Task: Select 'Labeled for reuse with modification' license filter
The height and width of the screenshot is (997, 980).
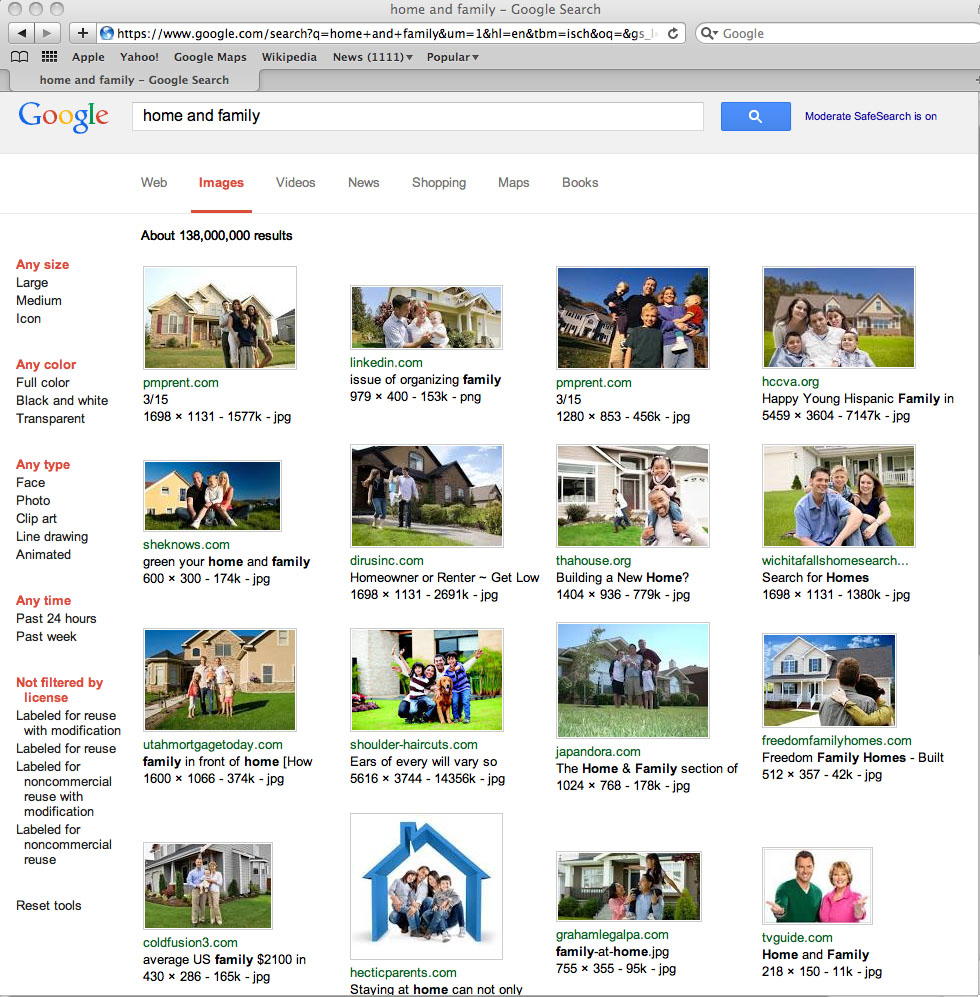Action: 68,723
